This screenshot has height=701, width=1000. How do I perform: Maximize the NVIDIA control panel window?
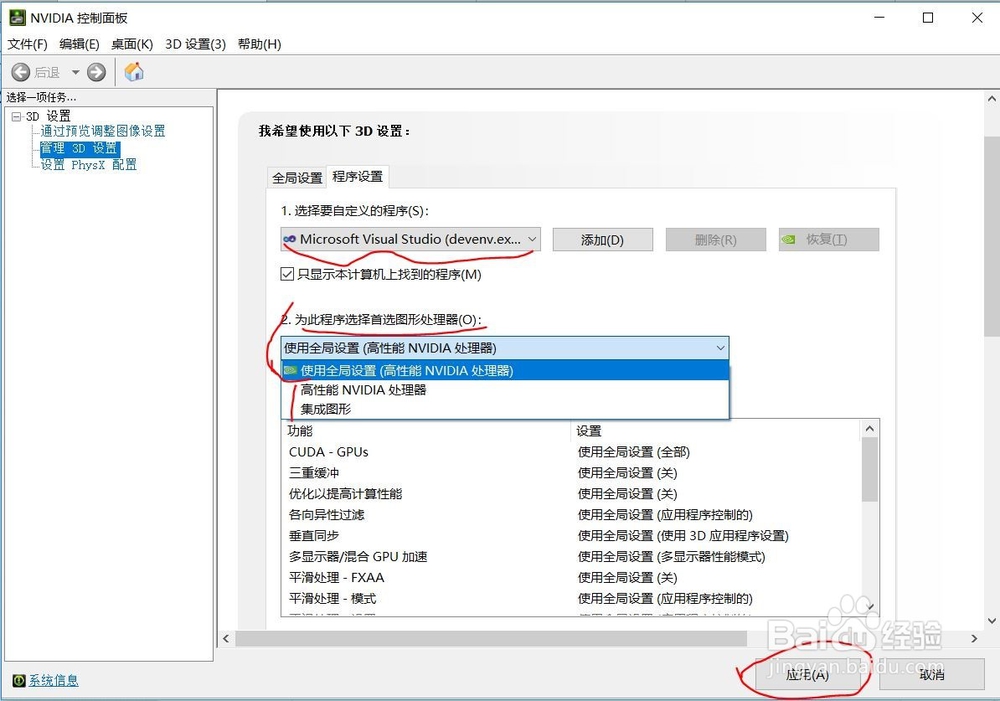click(929, 18)
